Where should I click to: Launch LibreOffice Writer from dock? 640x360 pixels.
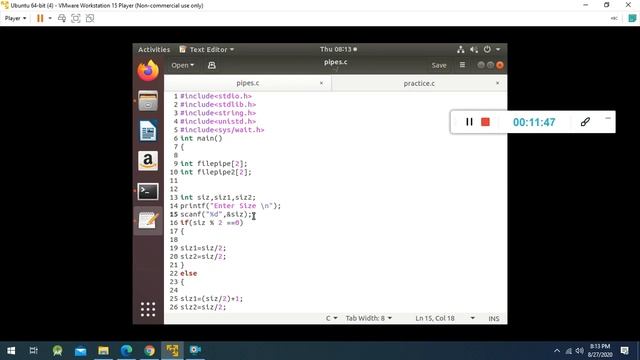point(148,131)
